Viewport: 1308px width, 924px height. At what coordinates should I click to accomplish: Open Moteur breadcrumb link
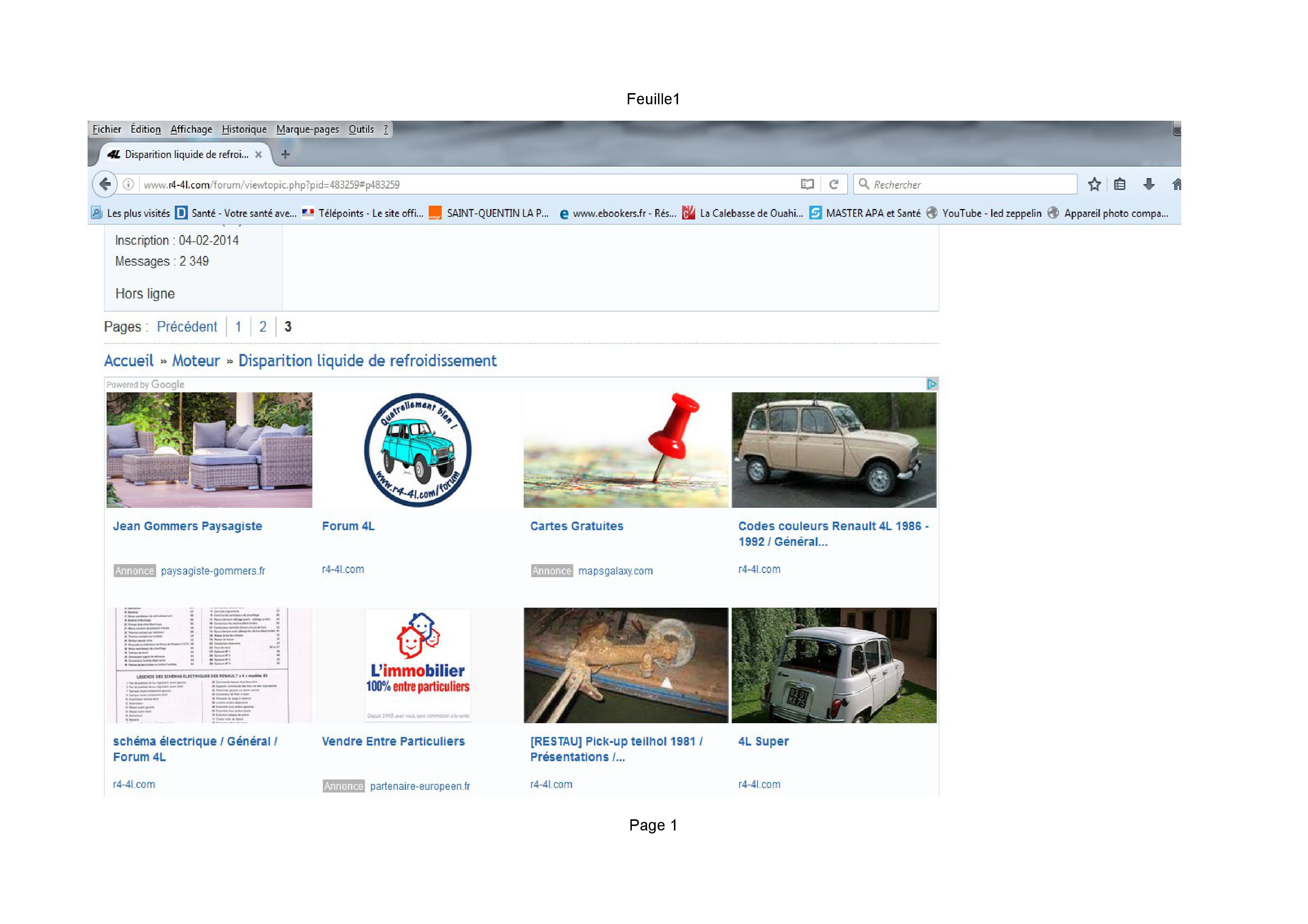pyautogui.click(x=196, y=360)
